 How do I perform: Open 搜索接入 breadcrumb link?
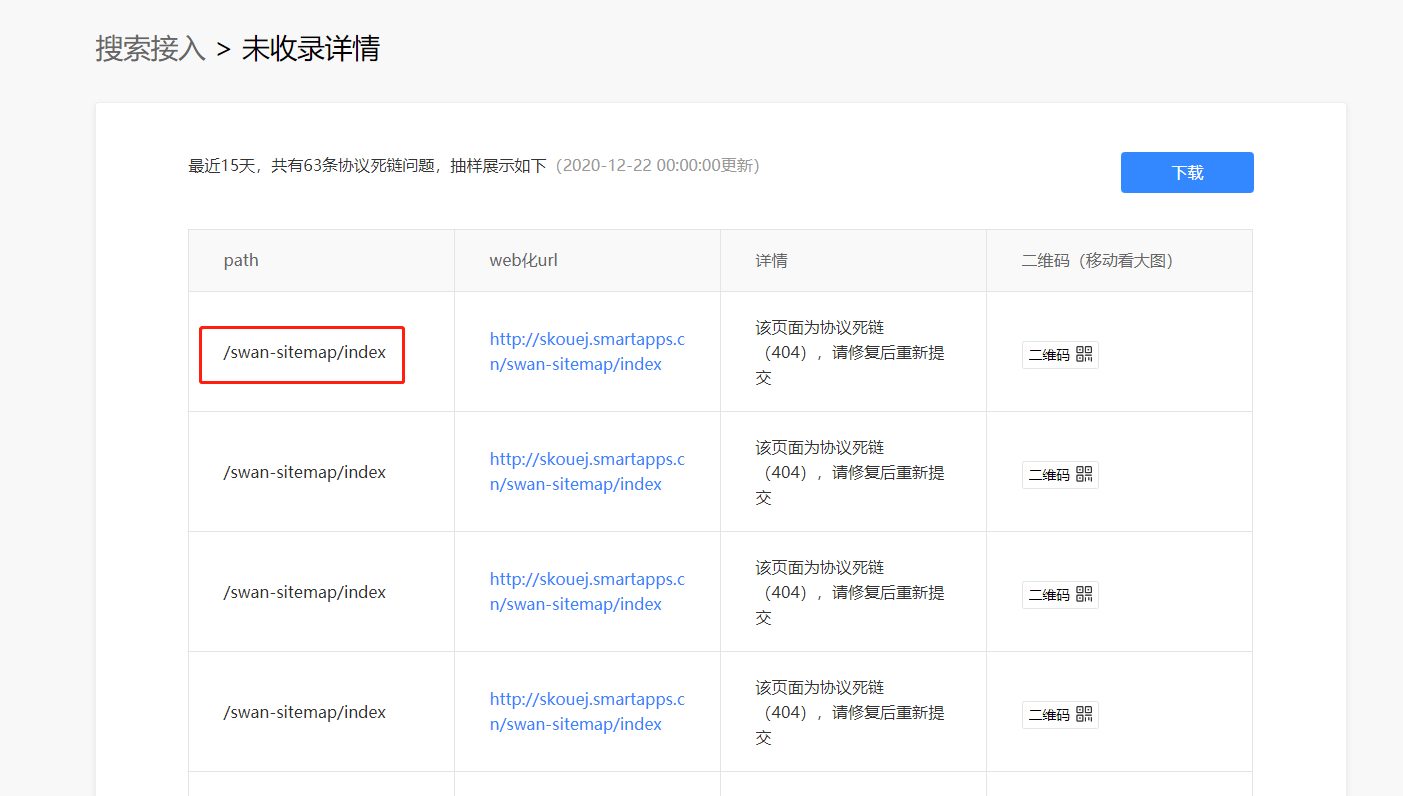[x=150, y=48]
